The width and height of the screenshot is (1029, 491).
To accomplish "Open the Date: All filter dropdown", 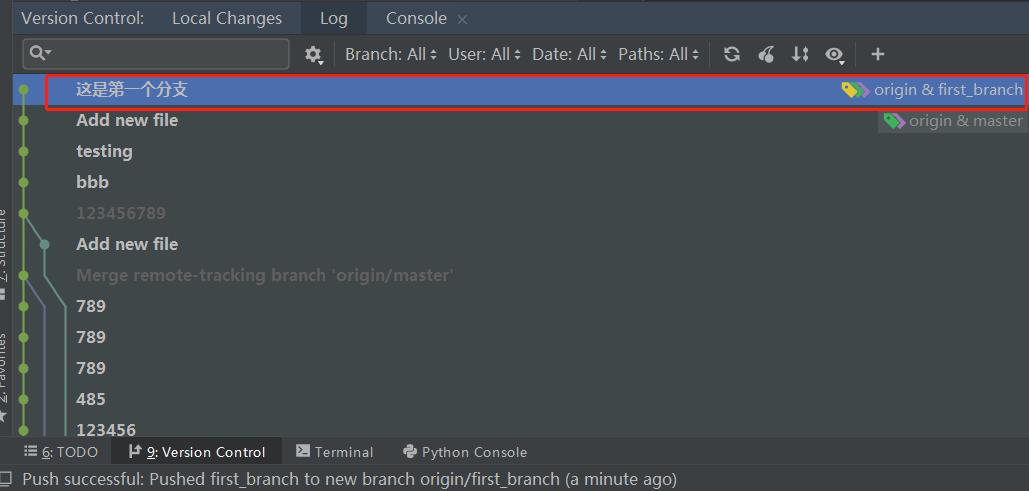I will [569, 54].
